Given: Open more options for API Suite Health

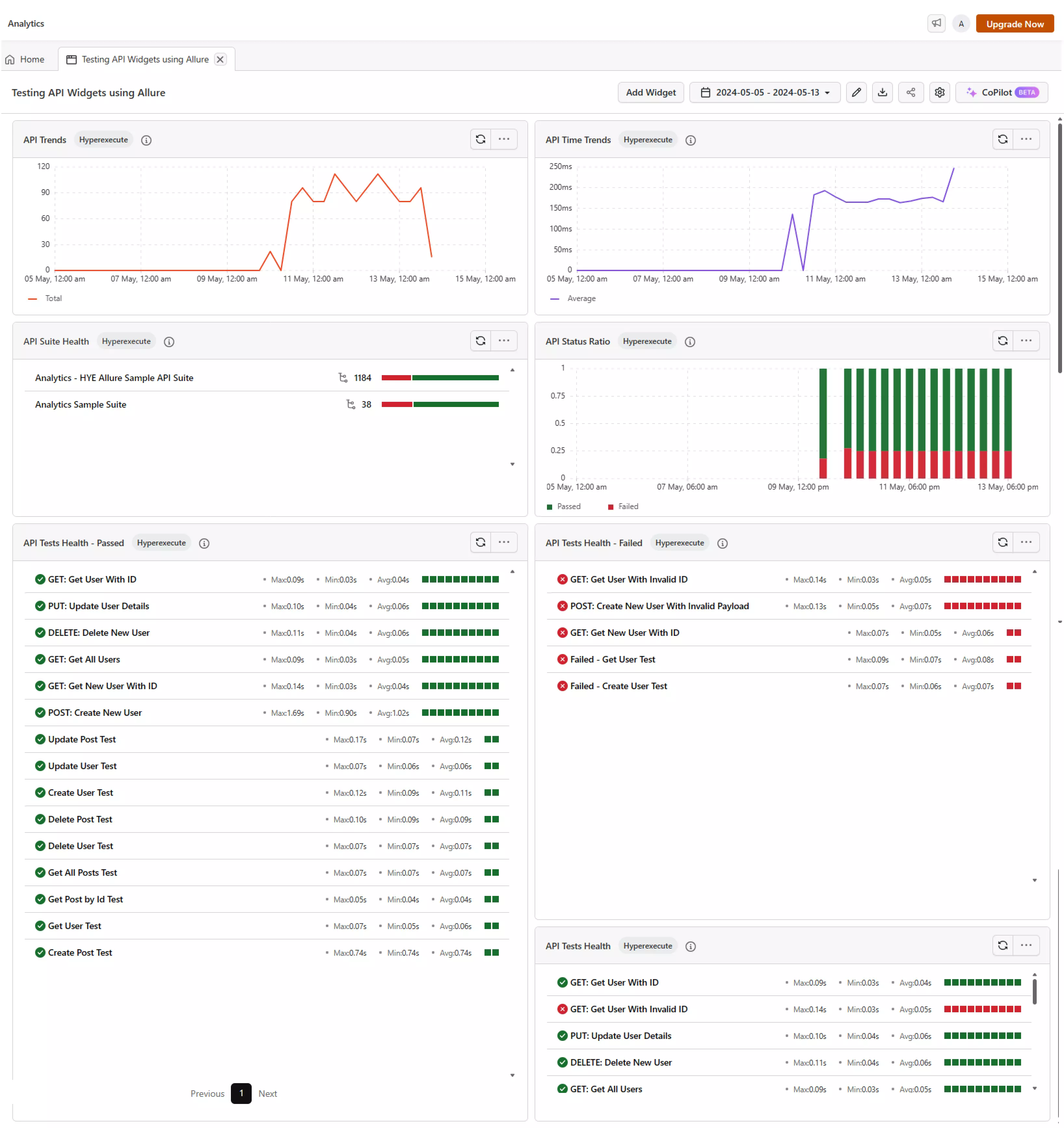Looking at the screenshot, I should point(503,340).
